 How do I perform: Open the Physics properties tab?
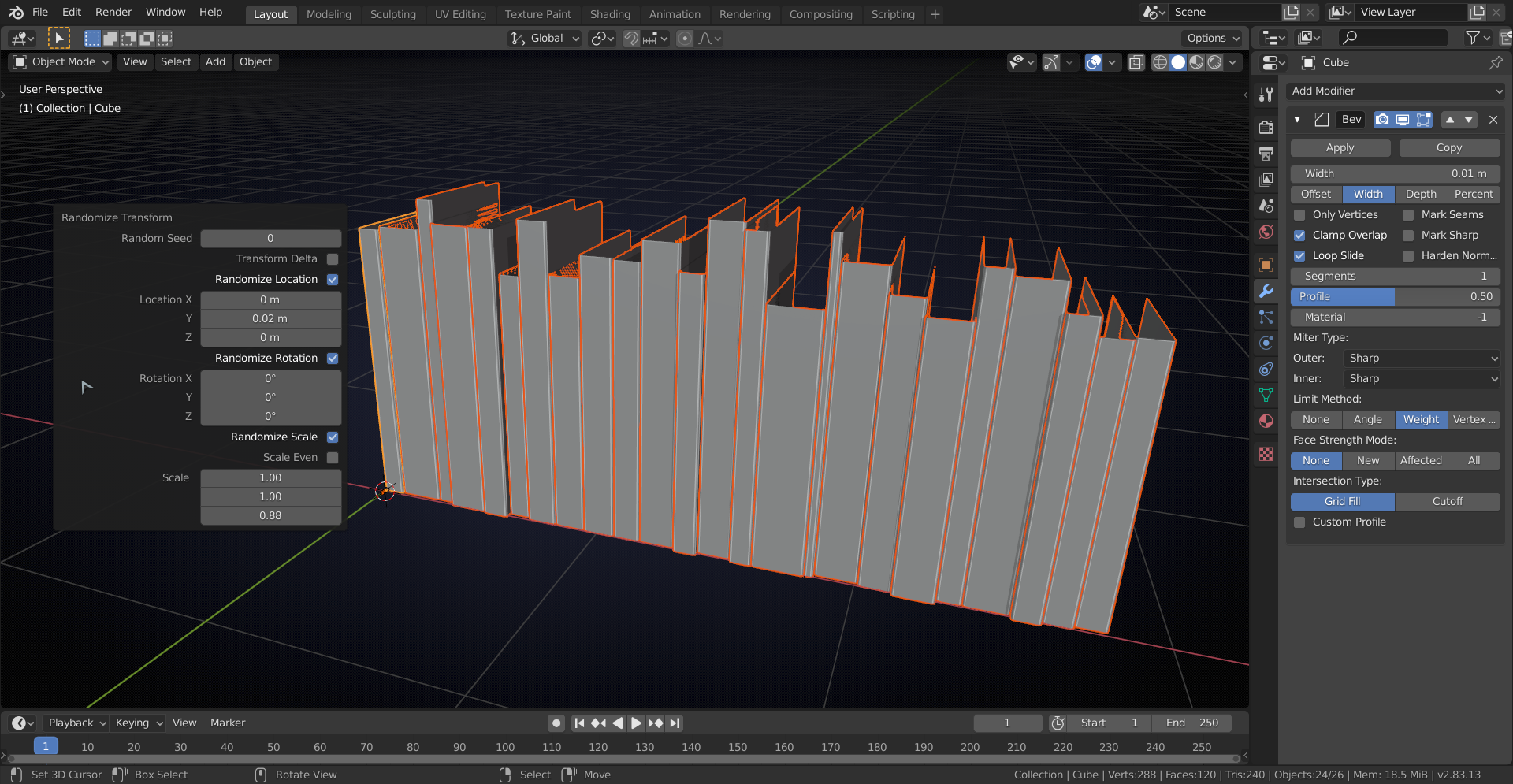[1266, 343]
